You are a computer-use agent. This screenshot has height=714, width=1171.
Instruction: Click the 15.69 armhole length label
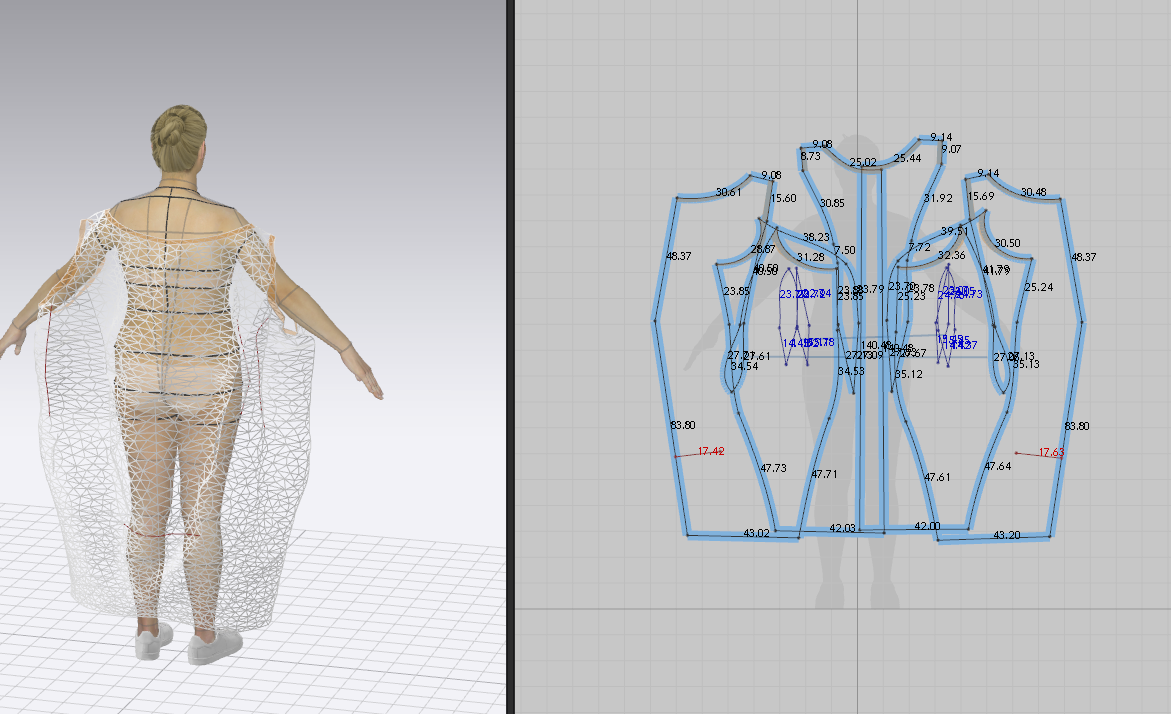981,196
